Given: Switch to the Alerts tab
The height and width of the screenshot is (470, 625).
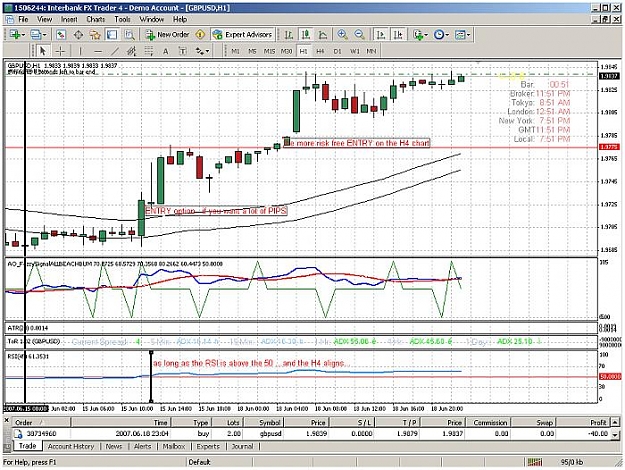Looking at the screenshot, I should [x=142, y=446].
